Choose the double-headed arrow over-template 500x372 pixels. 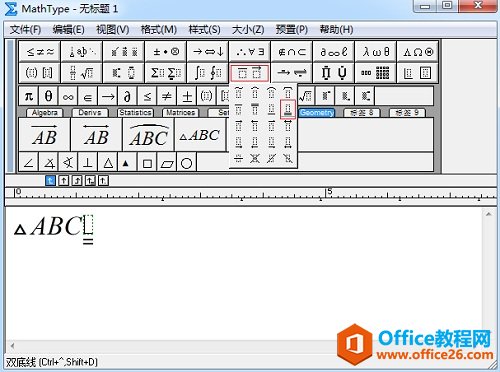[x=288, y=126]
